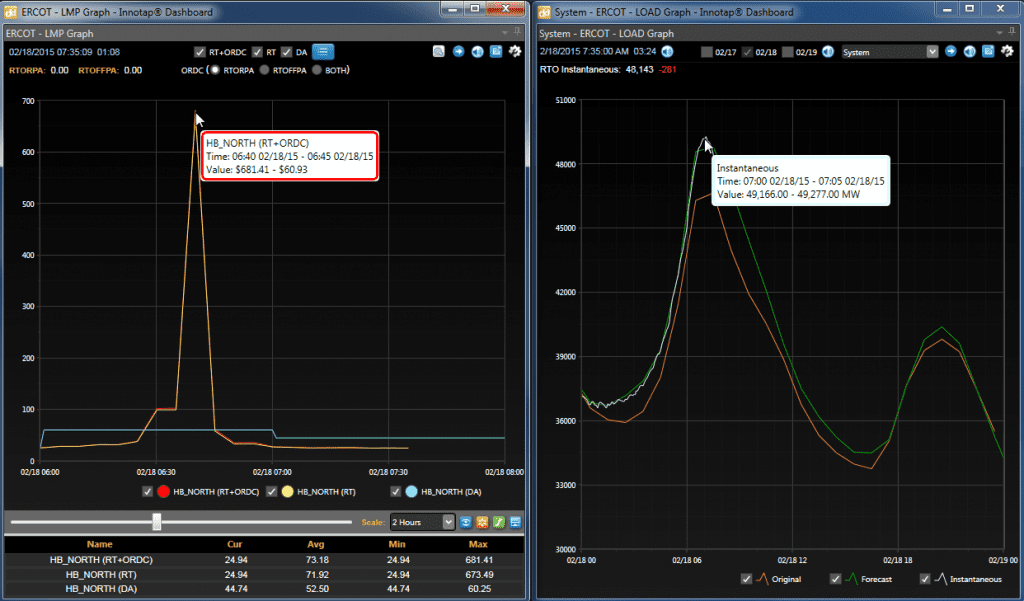
Task: Click the export window icon in the LMP Graph toolbar
Action: point(496,52)
